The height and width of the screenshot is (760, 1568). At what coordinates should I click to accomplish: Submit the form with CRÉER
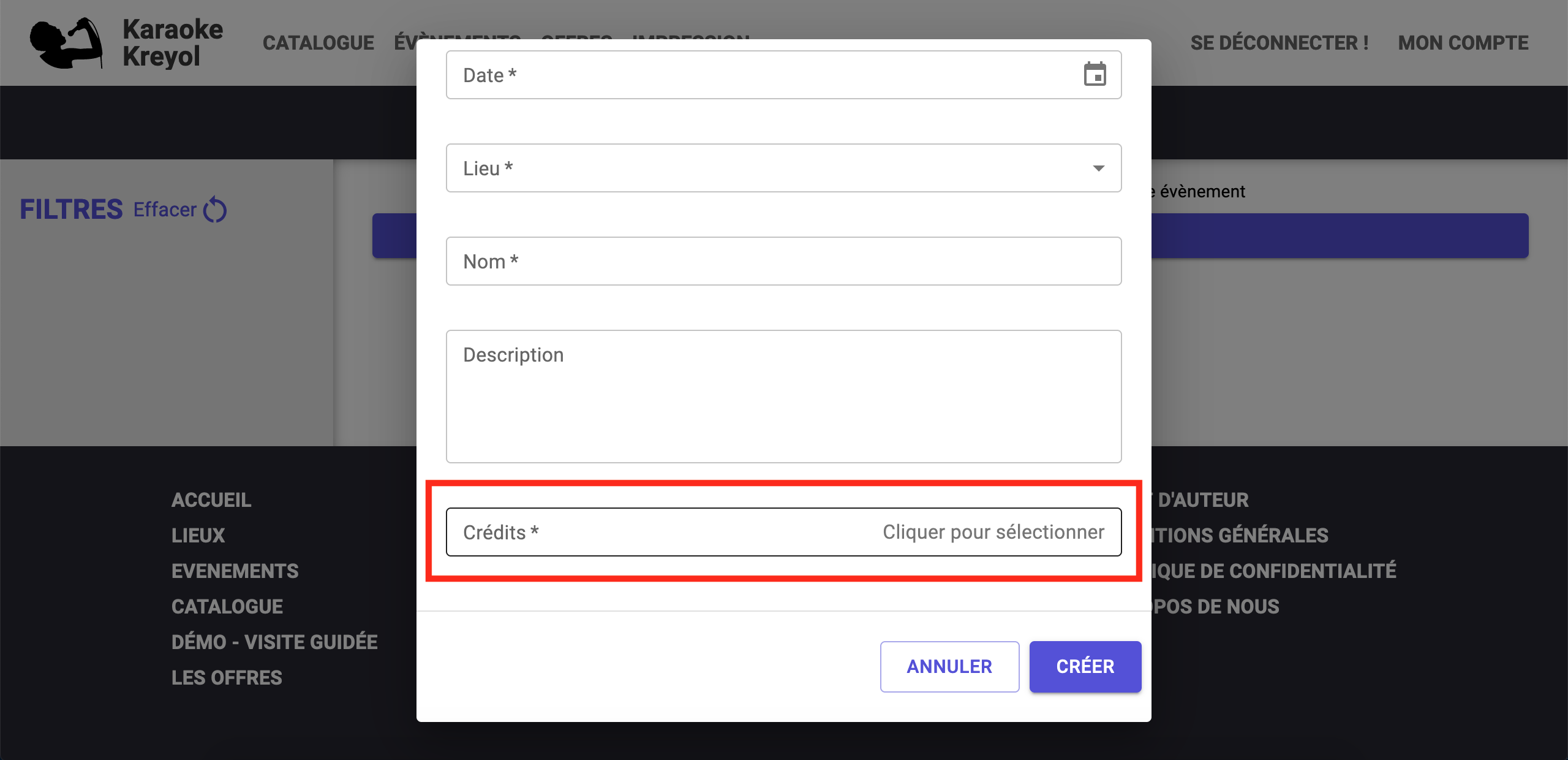click(1085, 667)
